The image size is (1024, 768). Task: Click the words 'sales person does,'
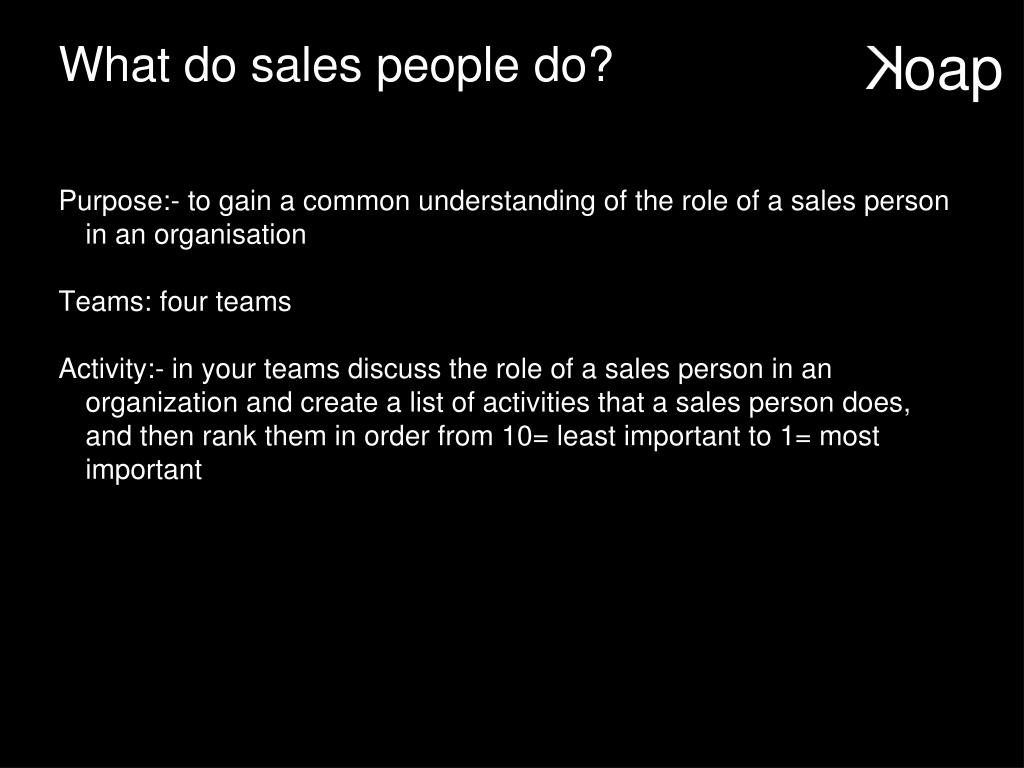click(x=793, y=403)
